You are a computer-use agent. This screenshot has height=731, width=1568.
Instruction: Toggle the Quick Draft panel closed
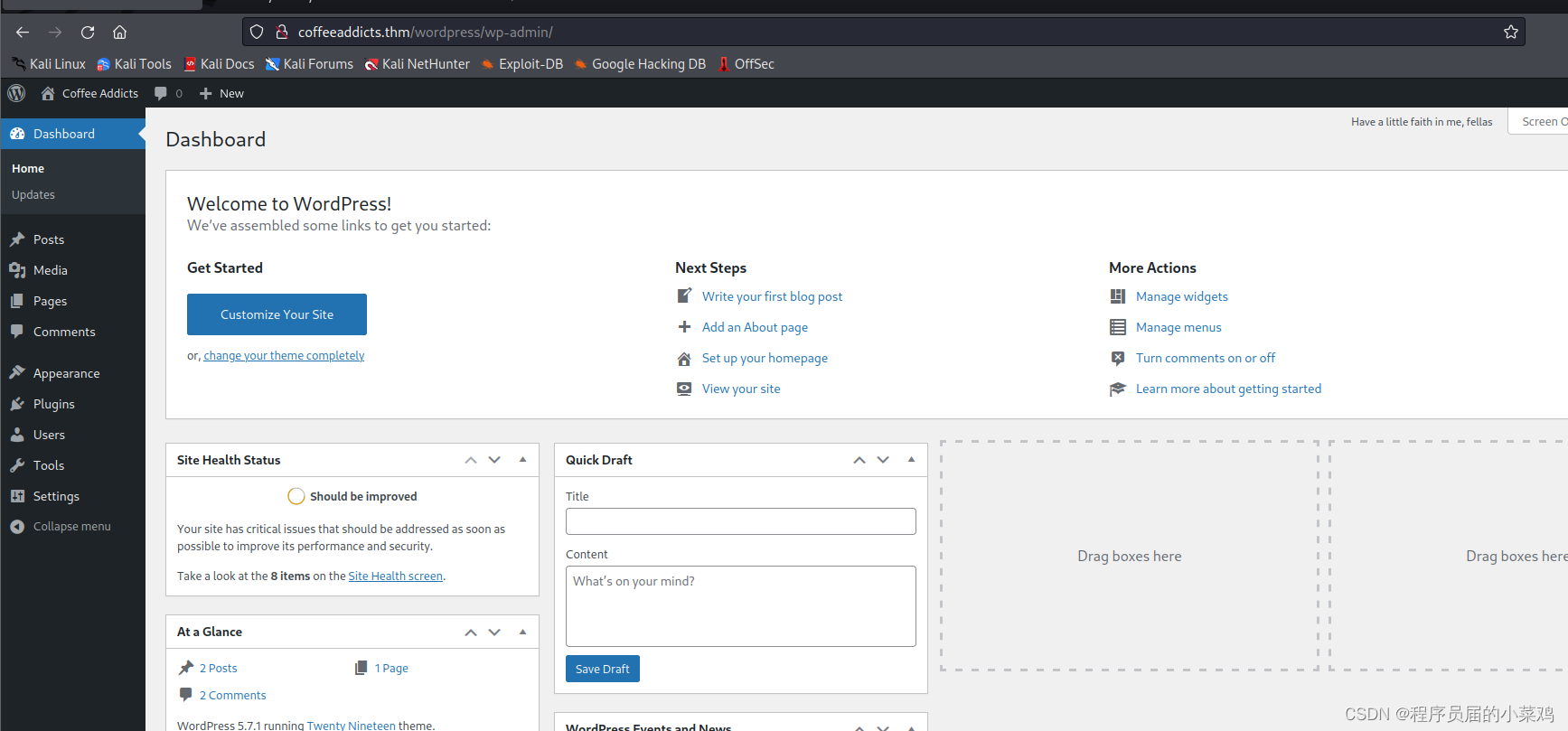pos(911,460)
